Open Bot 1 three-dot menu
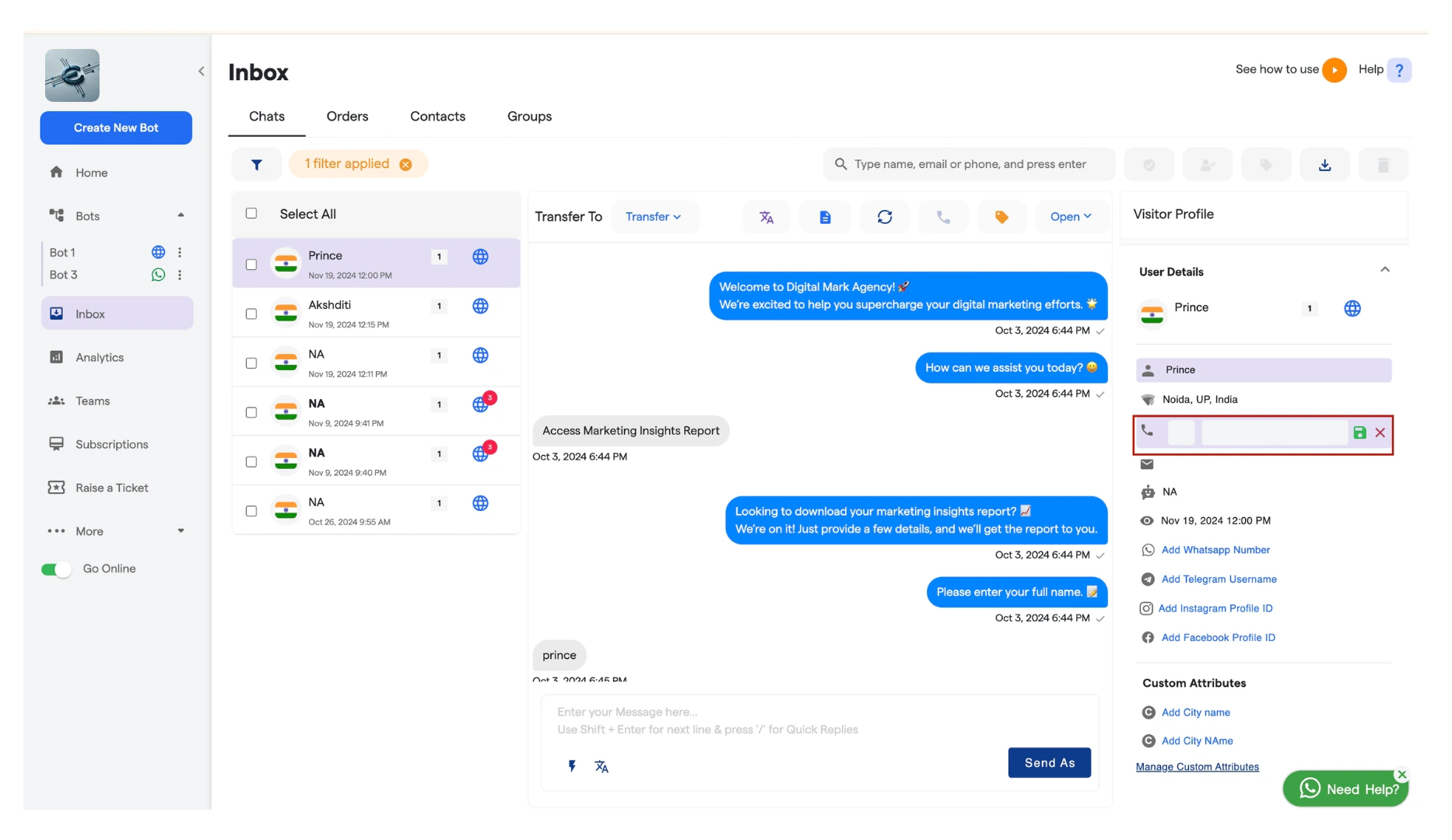The height and width of the screenshot is (840, 1452). point(180,252)
